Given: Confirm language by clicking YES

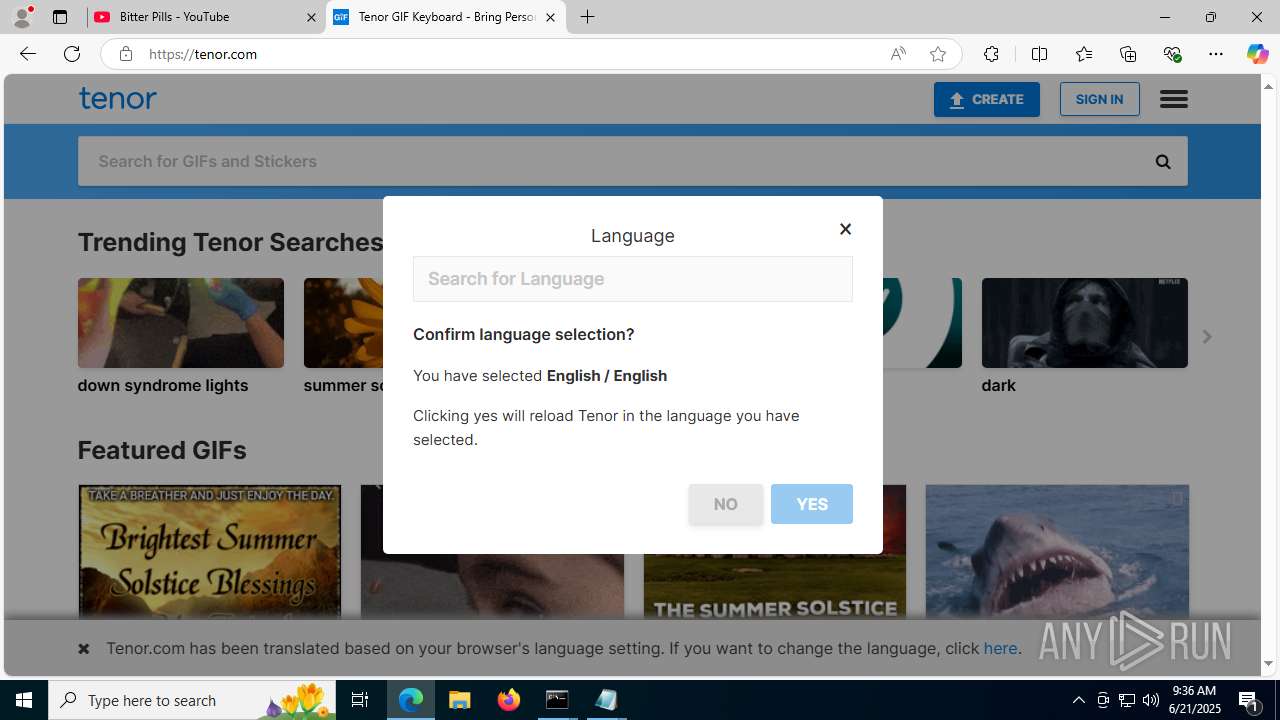Looking at the screenshot, I should pos(811,504).
